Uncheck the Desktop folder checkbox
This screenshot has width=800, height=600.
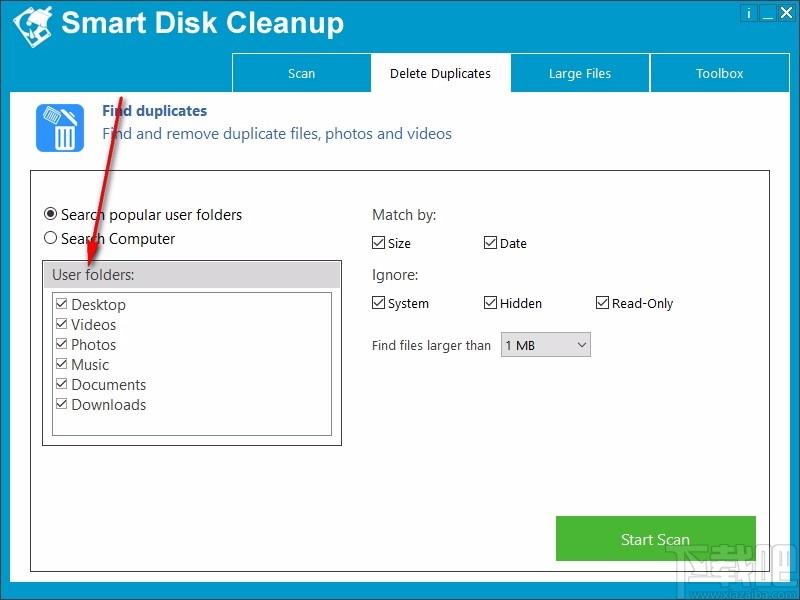[x=62, y=304]
